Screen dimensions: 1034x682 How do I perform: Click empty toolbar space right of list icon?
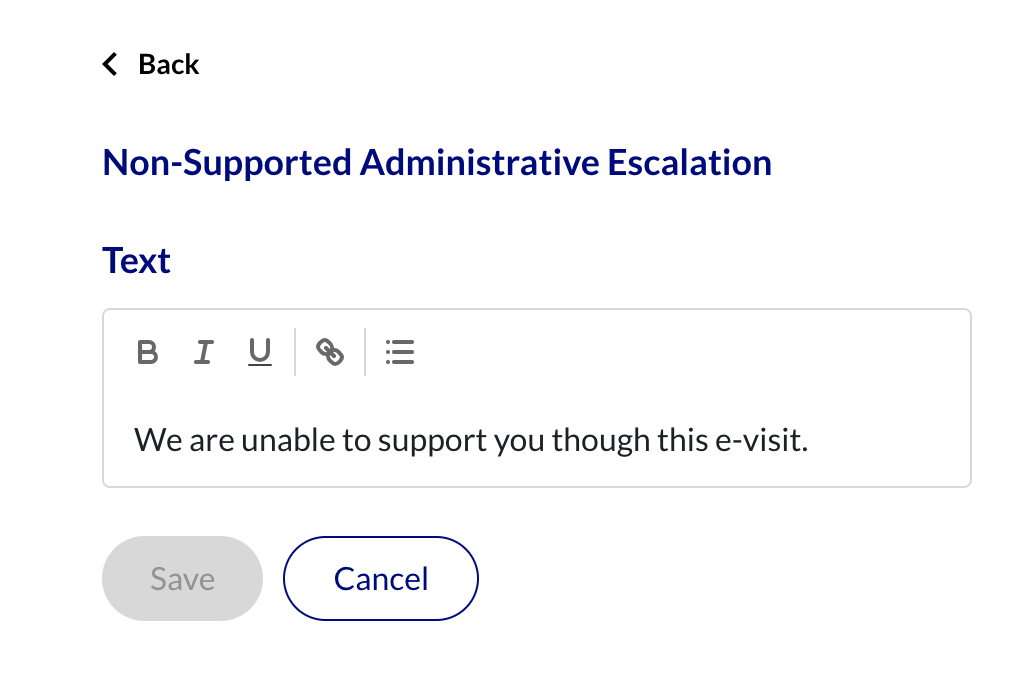[x=686, y=352]
